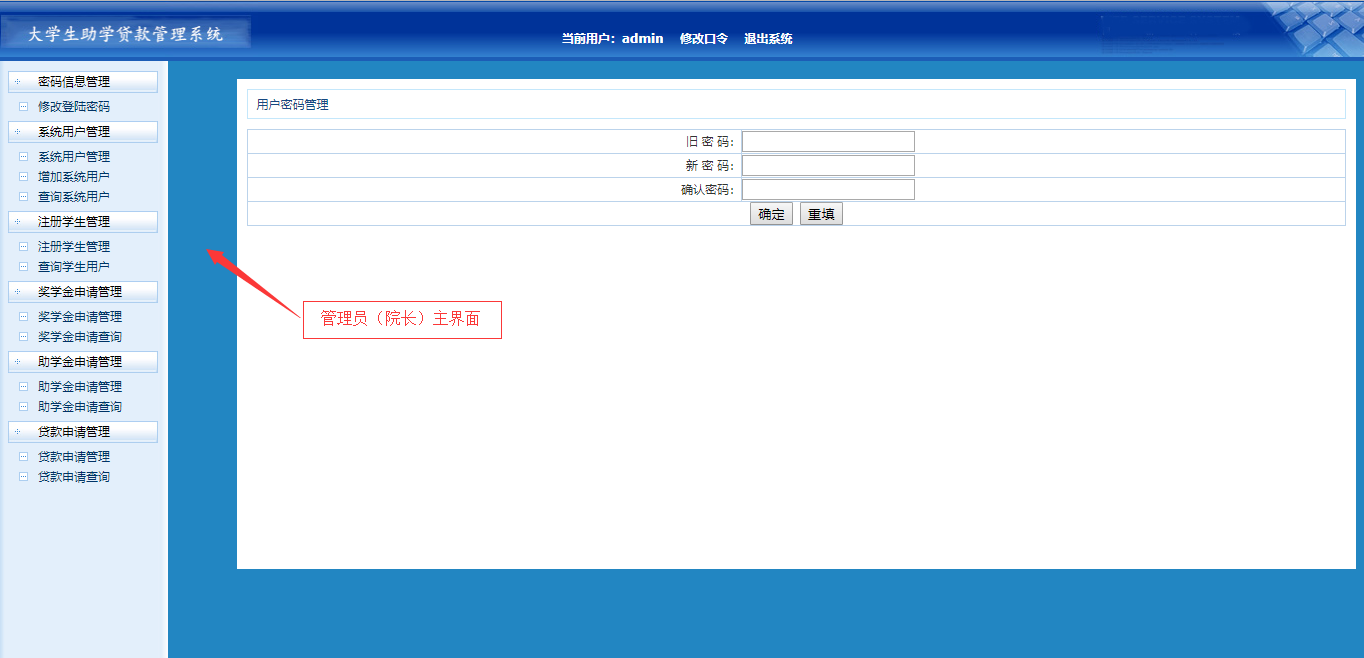Click the 确认密码 input field
Screen dimensions: 1364x658
point(828,190)
